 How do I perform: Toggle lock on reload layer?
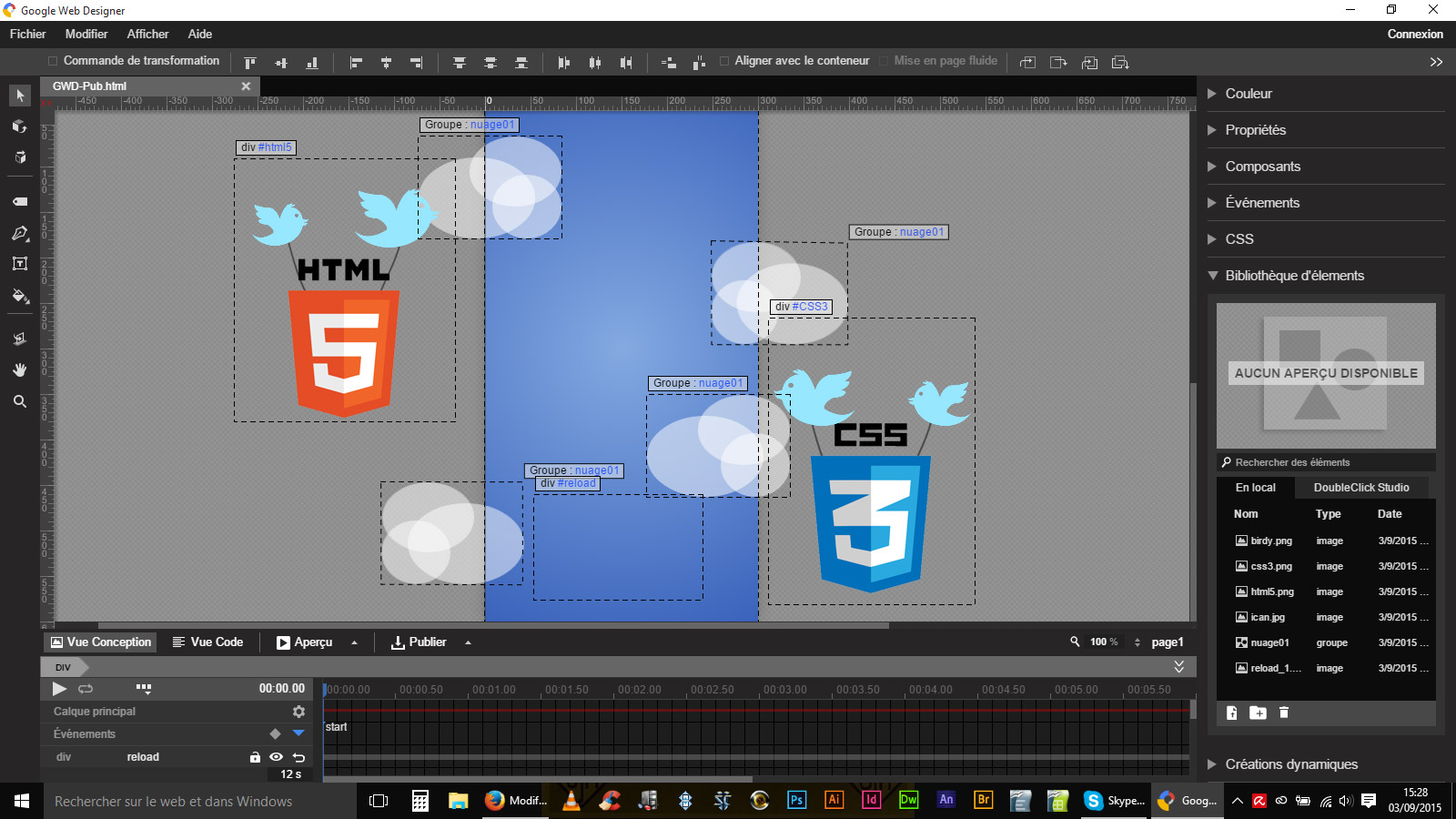tap(255, 757)
